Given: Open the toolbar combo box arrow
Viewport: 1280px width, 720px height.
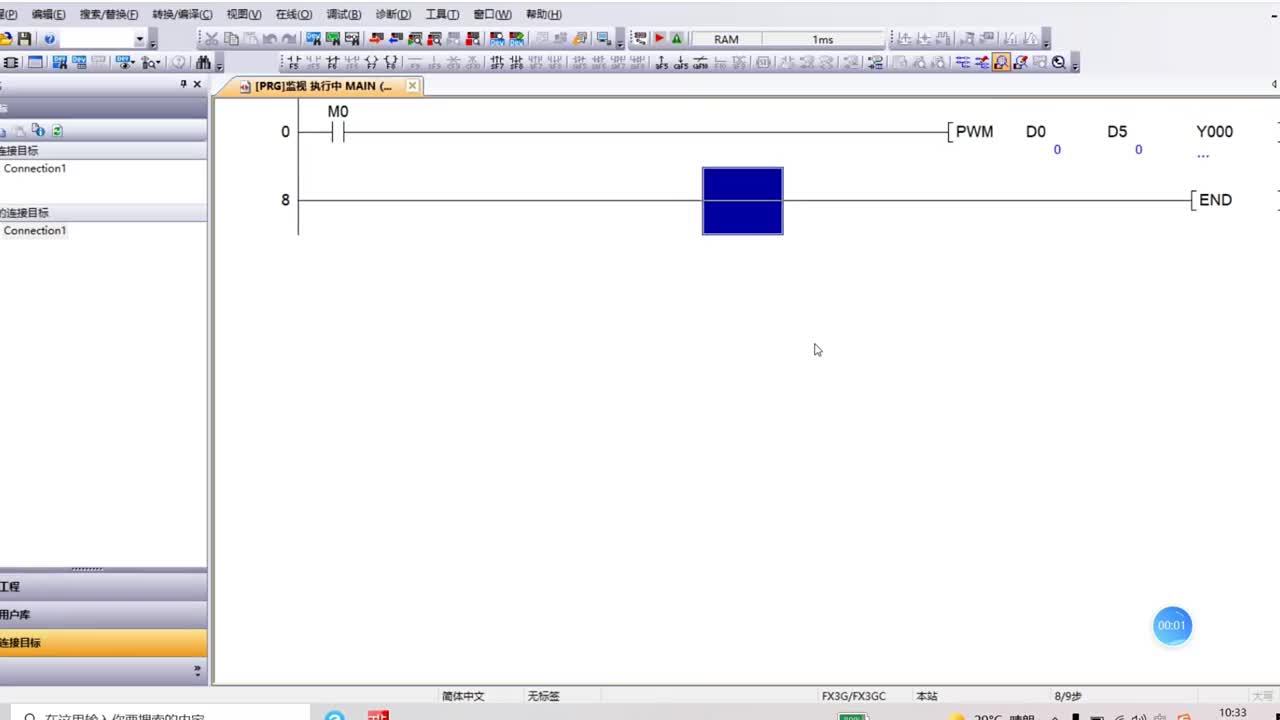Looking at the screenshot, I should (x=140, y=39).
